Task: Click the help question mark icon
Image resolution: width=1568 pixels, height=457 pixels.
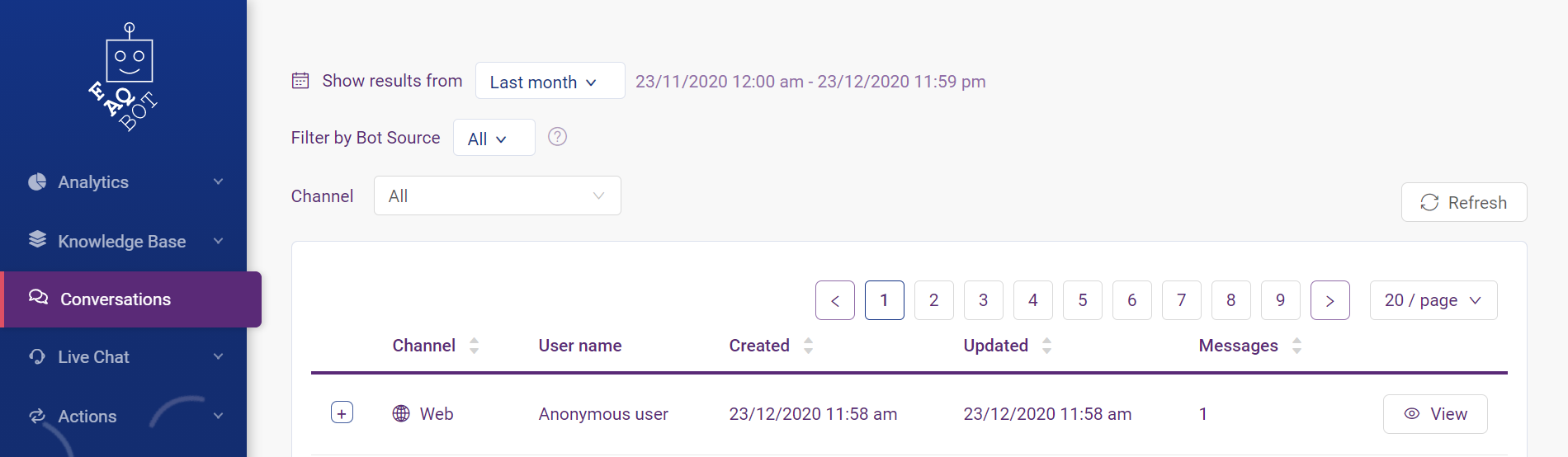Action: tap(558, 137)
